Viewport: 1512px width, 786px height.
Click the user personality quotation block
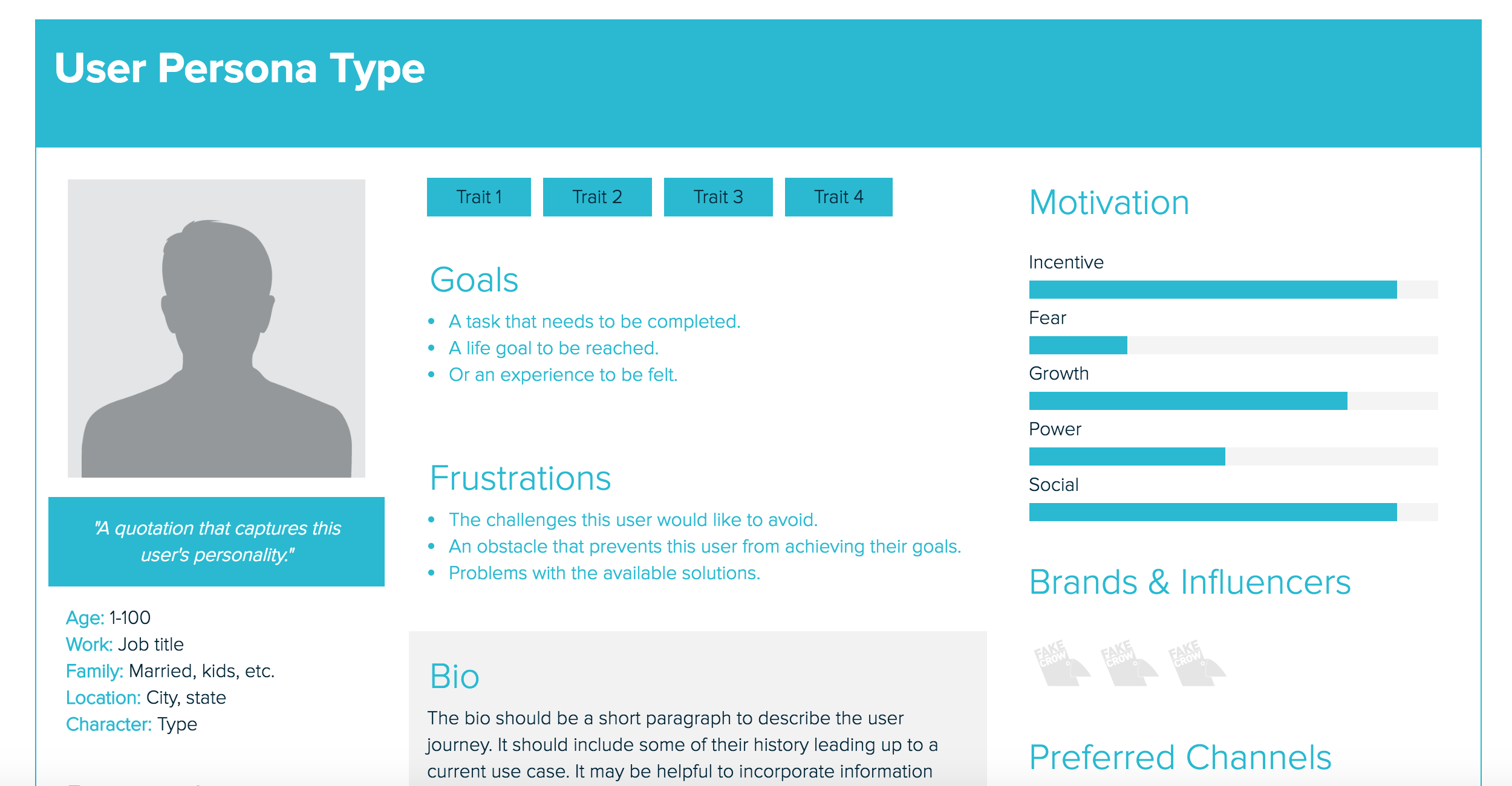point(219,539)
